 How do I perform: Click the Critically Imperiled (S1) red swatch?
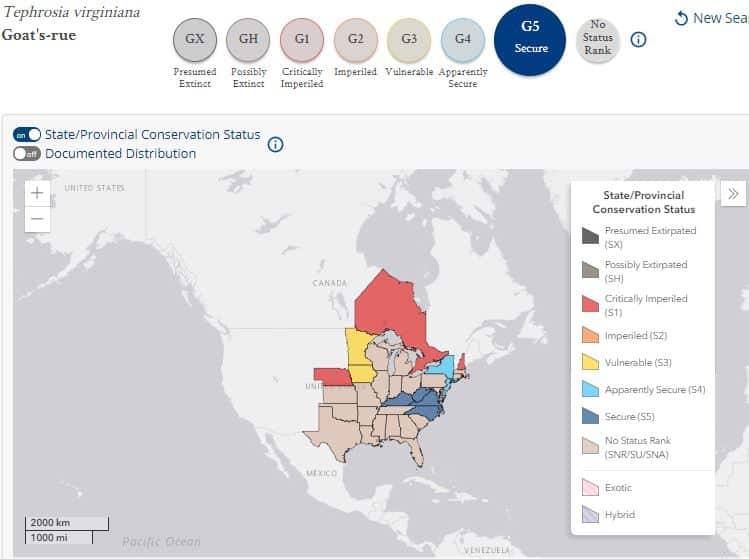coord(590,303)
